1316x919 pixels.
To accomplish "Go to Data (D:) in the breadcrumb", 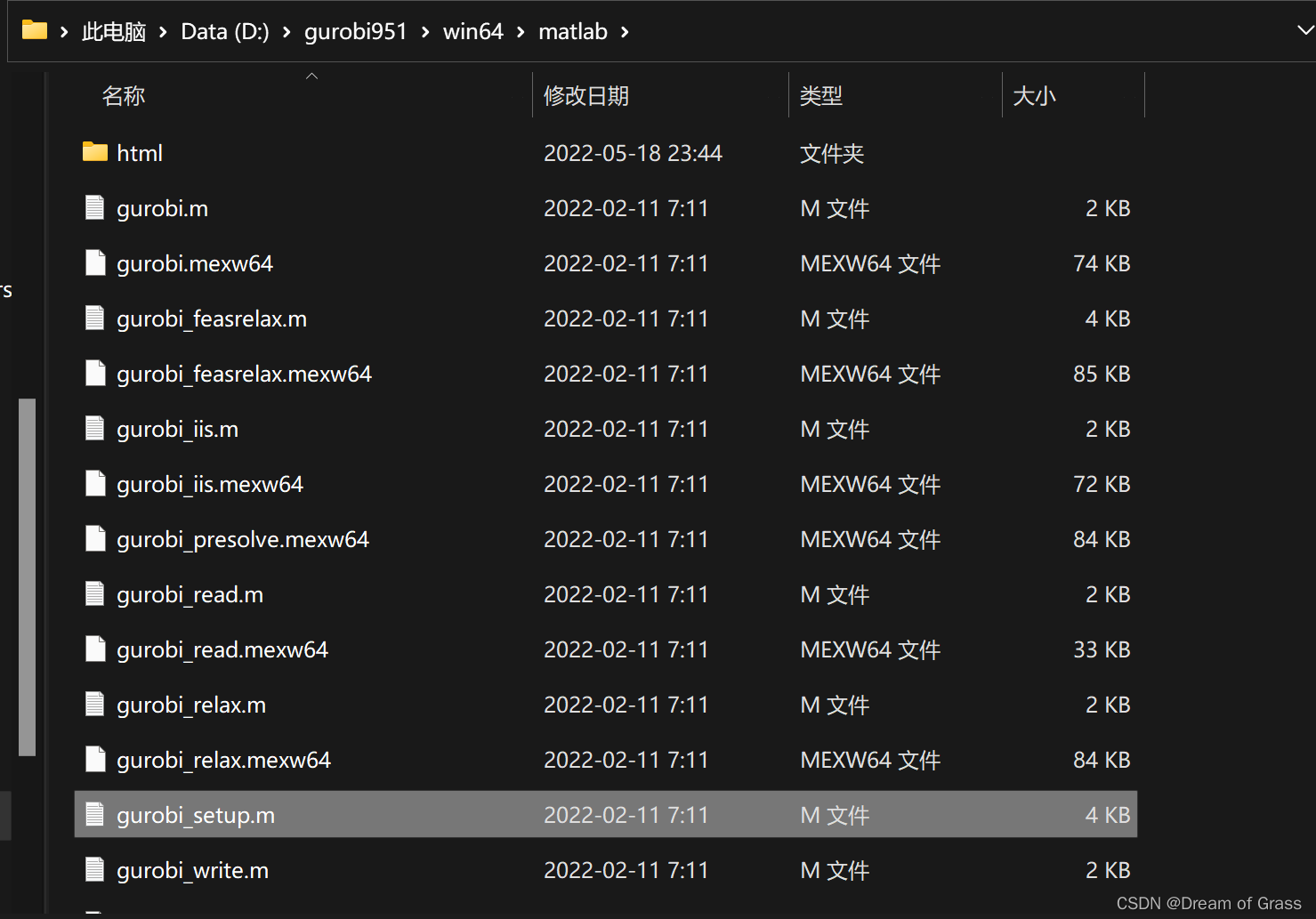I will 225,32.
